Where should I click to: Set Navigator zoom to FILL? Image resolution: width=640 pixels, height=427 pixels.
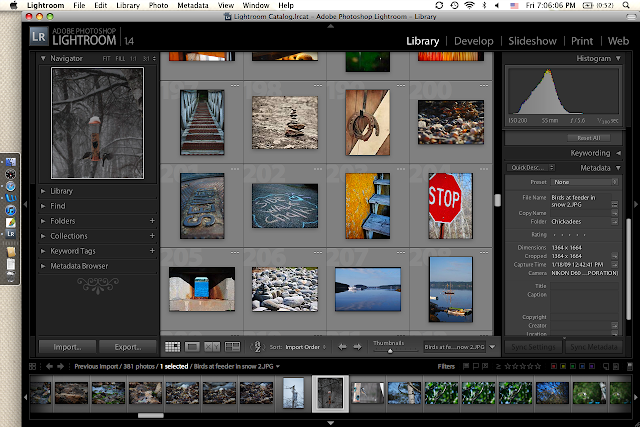click(x=119, y=59)
